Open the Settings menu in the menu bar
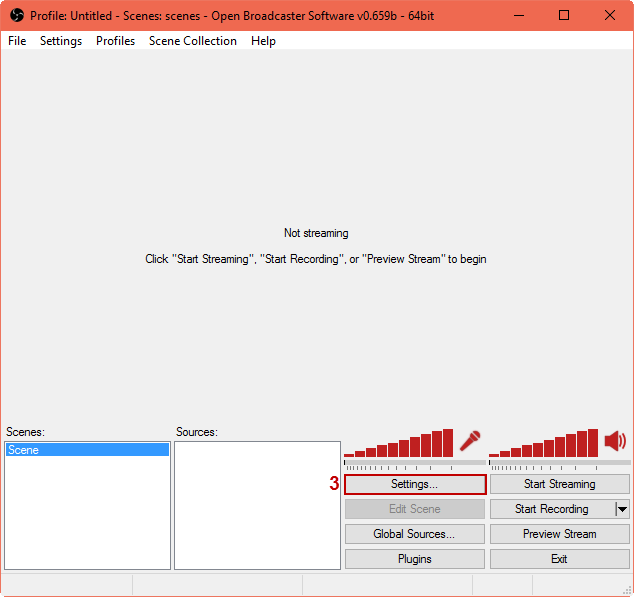Image resolution: width=634 pixels, height=597 pixels. click(x=61, y=41)
